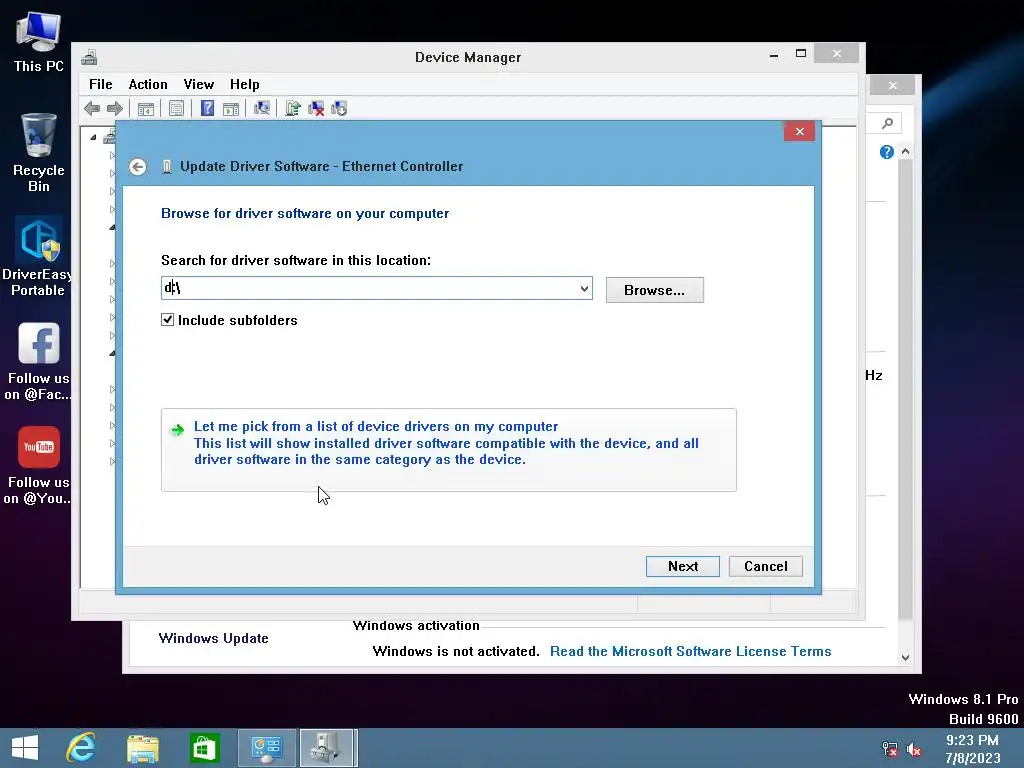1024x768 pixels.
Task: Click the Browse... button
Action: click(654, 290)
